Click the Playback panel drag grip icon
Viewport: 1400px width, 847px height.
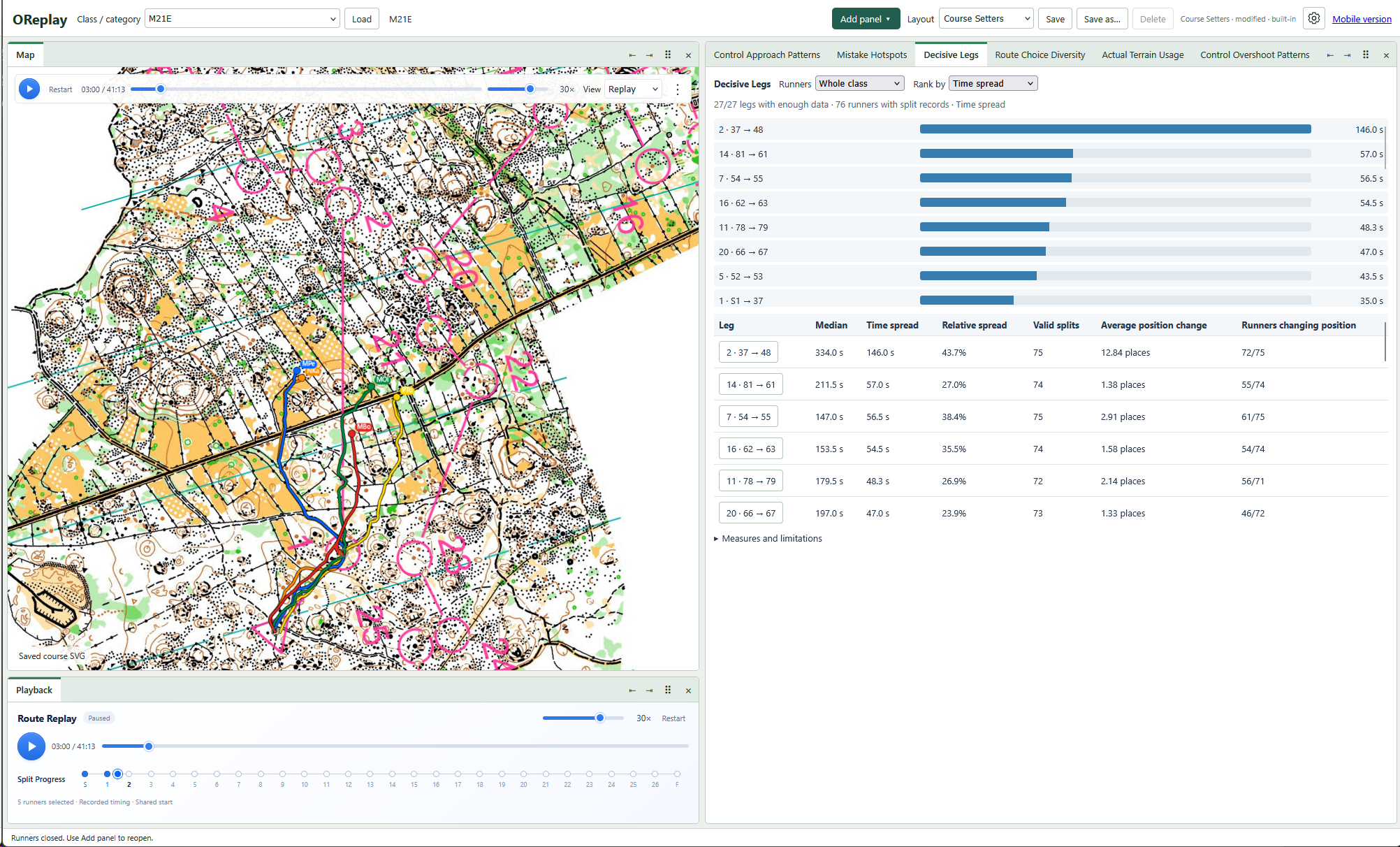(668, 690)
